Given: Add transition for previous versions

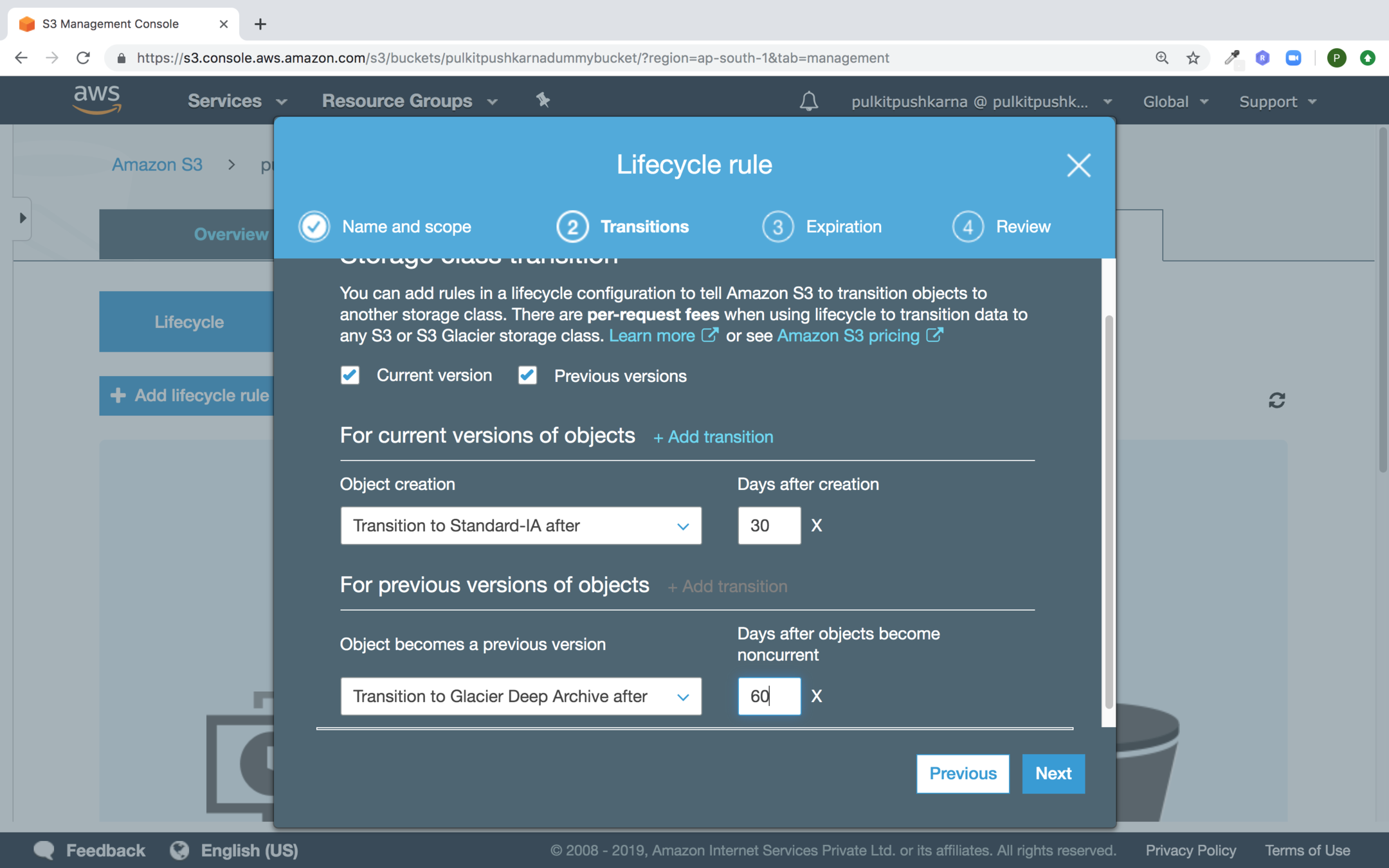Looking at the screenshot, I should click(727, 586).
